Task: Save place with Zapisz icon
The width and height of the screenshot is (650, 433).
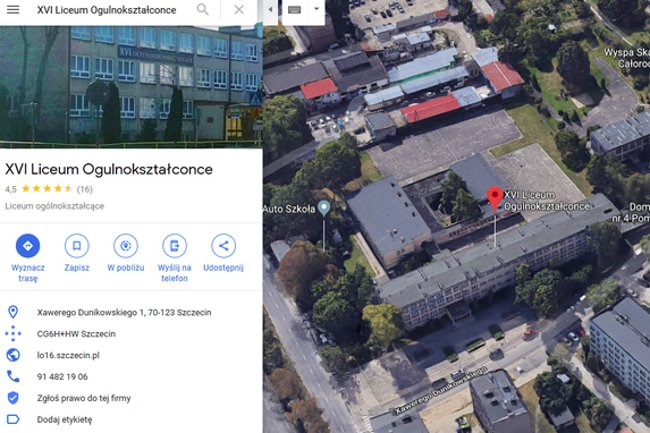Action: tap(77, 246)
